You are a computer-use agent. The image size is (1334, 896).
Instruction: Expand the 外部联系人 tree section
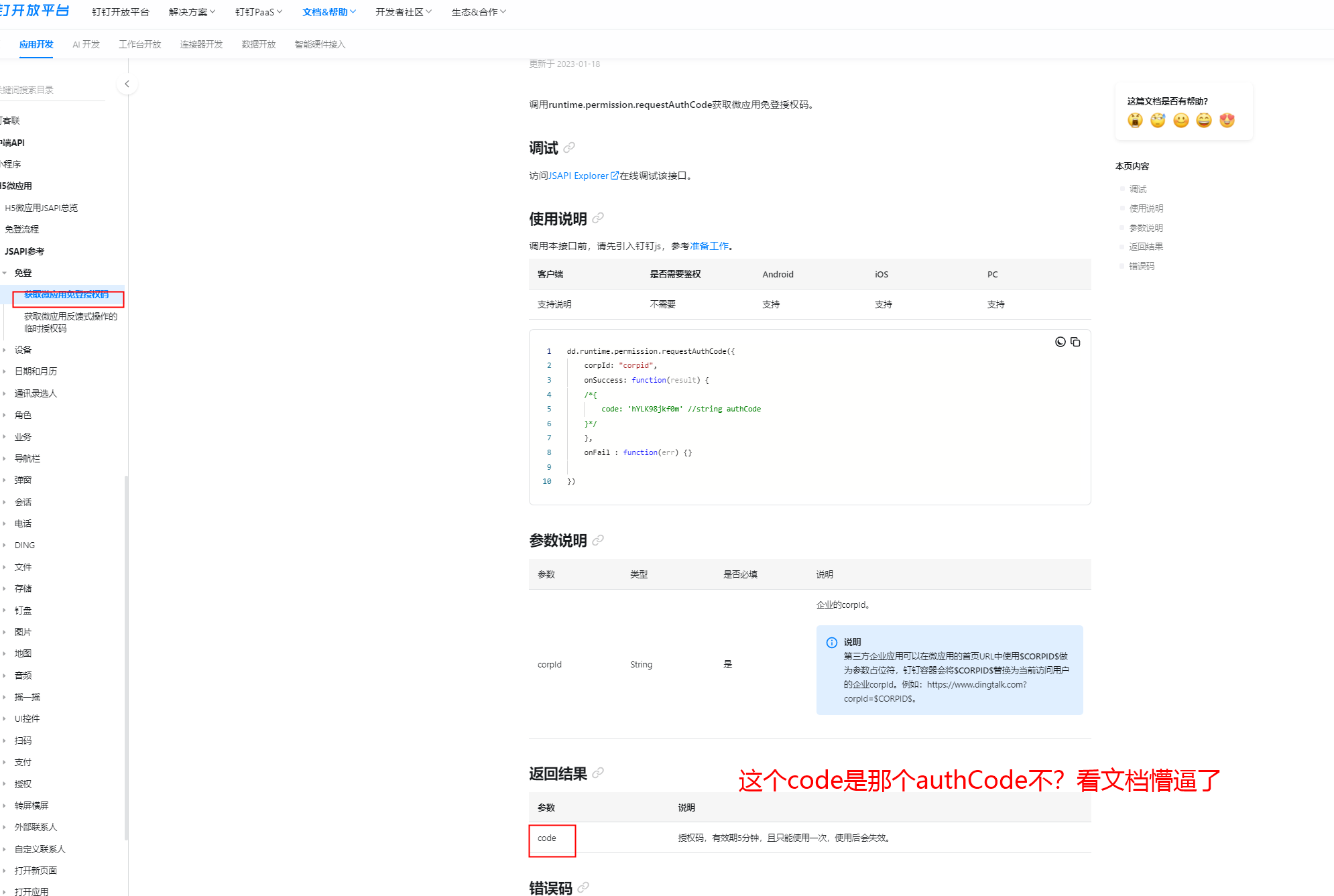5,827
